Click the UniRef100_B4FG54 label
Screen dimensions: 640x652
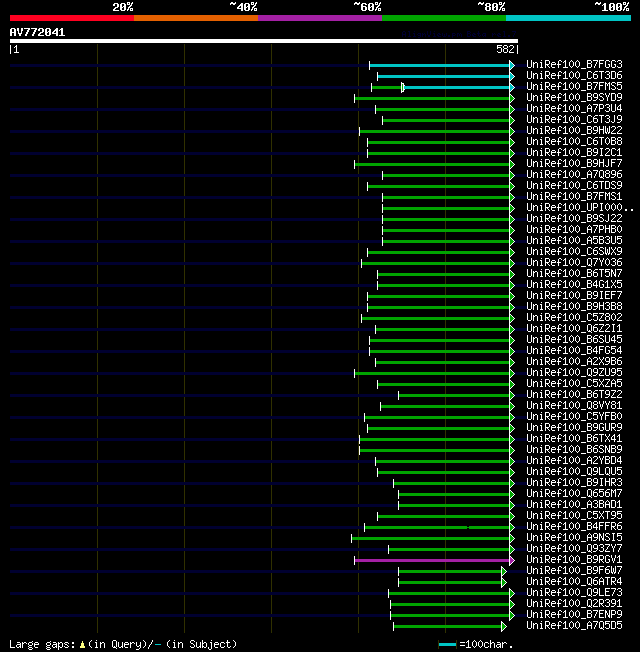pos(574,351)
